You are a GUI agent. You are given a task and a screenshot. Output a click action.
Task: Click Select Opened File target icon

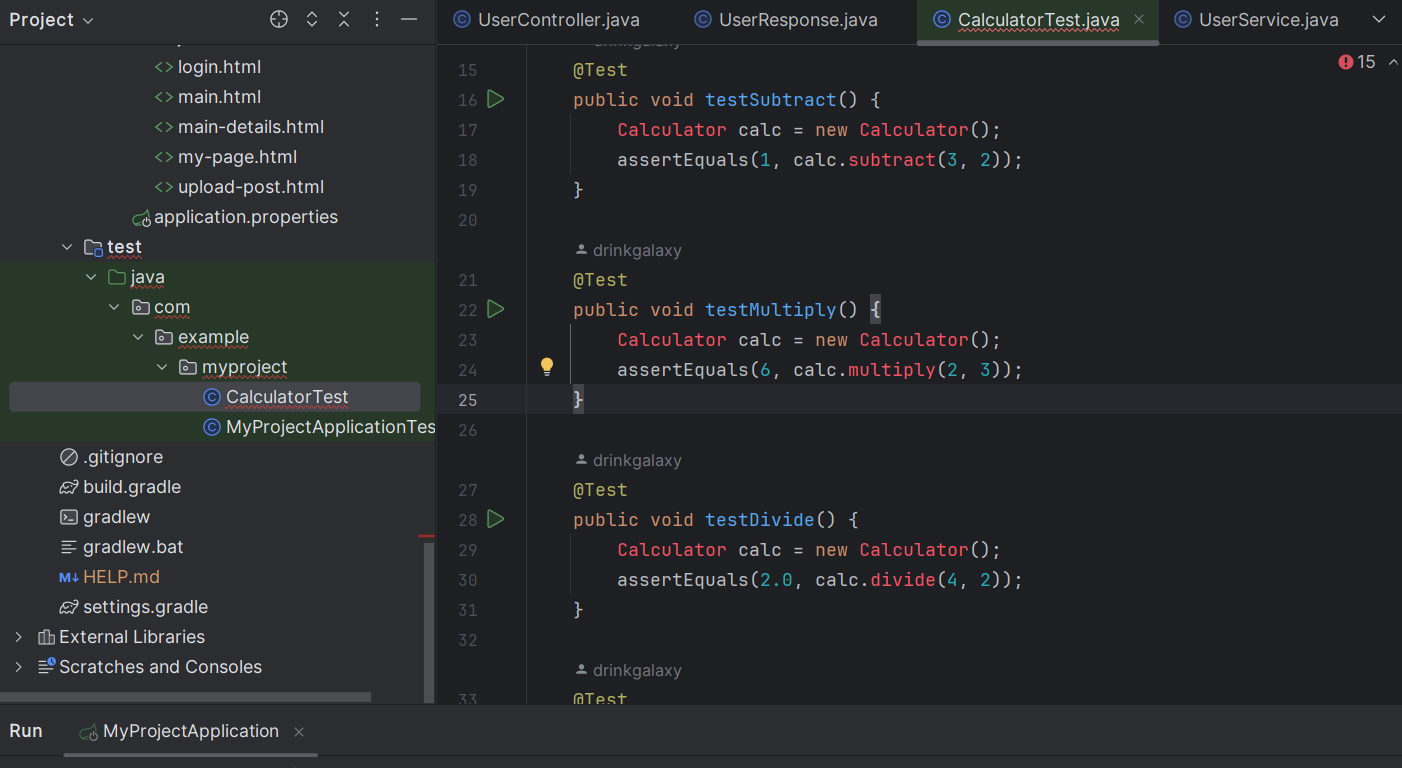(x=279, y=20)
